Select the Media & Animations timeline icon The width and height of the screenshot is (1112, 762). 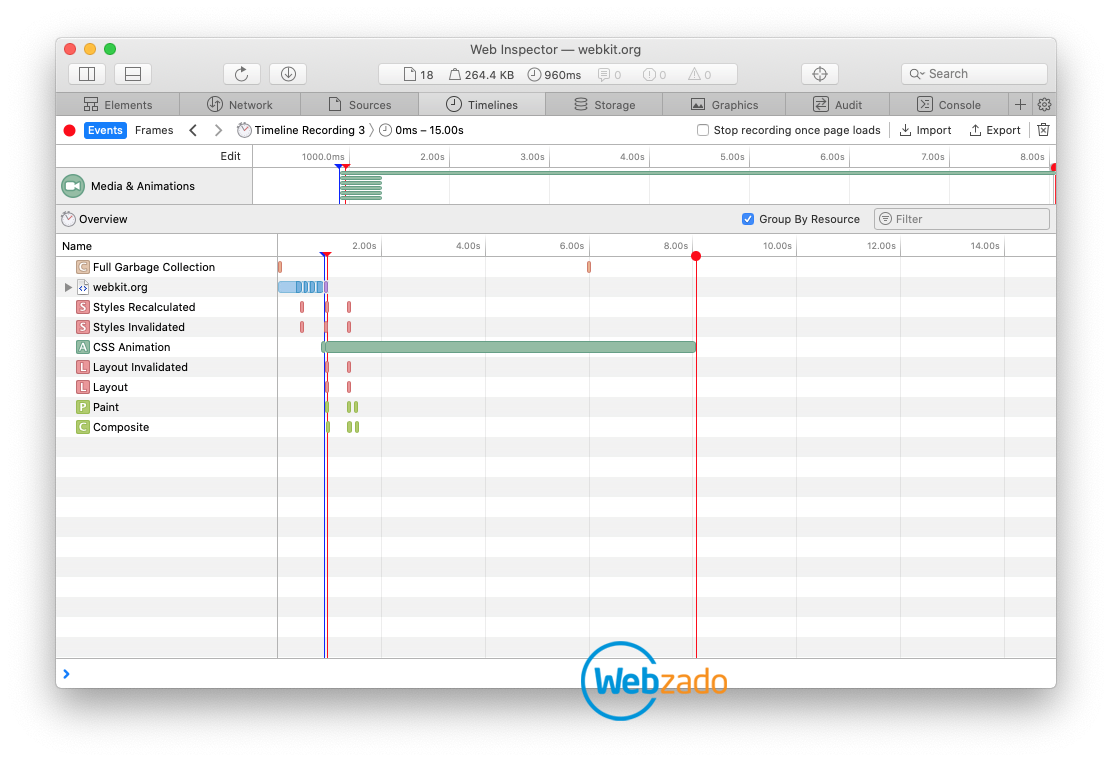(73, 186)
